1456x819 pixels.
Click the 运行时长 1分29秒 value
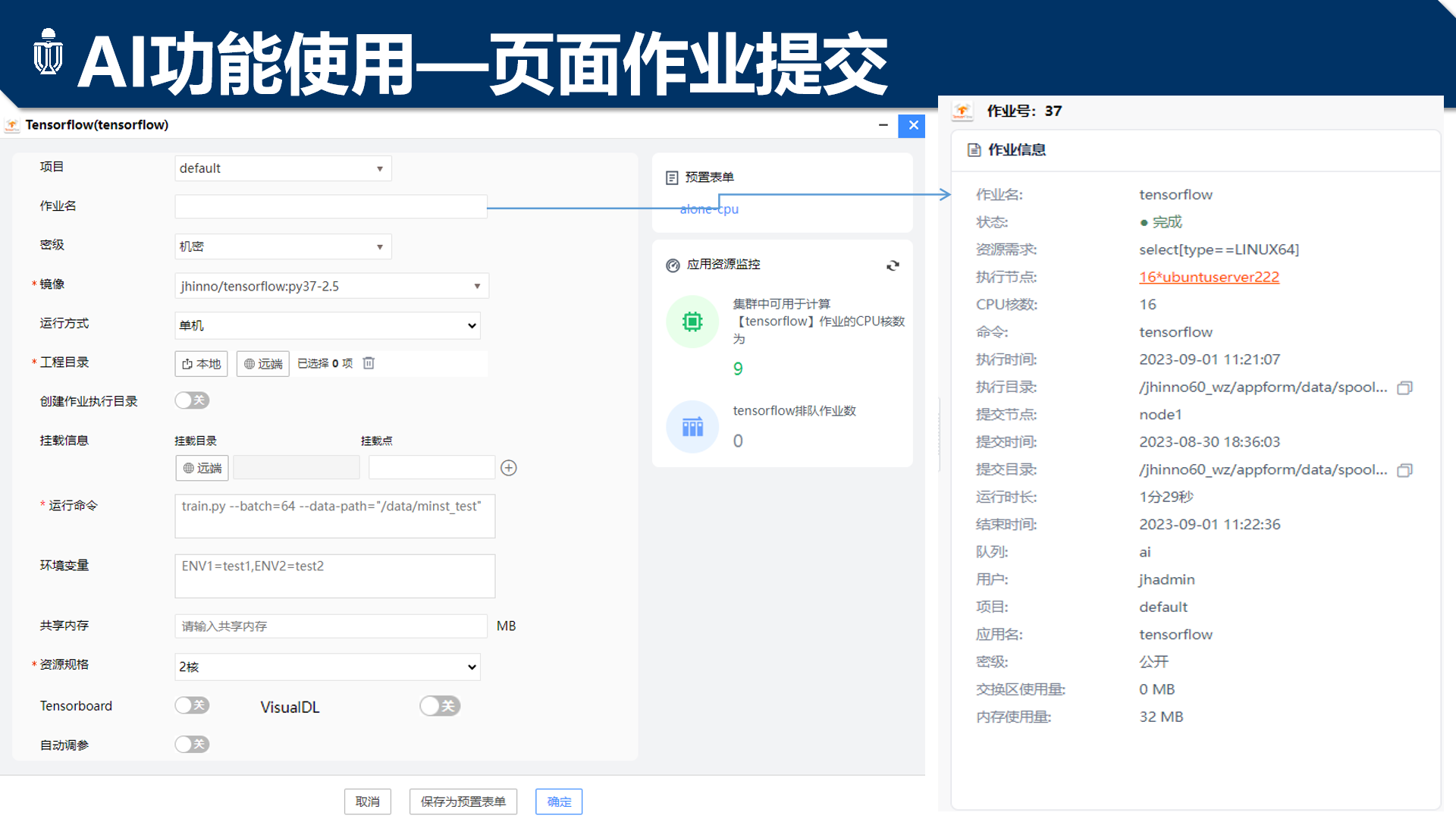tap(1166, 497)
